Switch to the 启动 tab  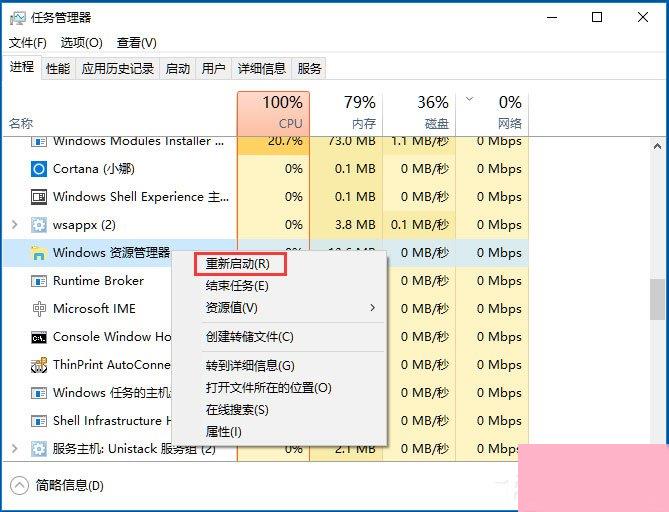click(177, 69)
